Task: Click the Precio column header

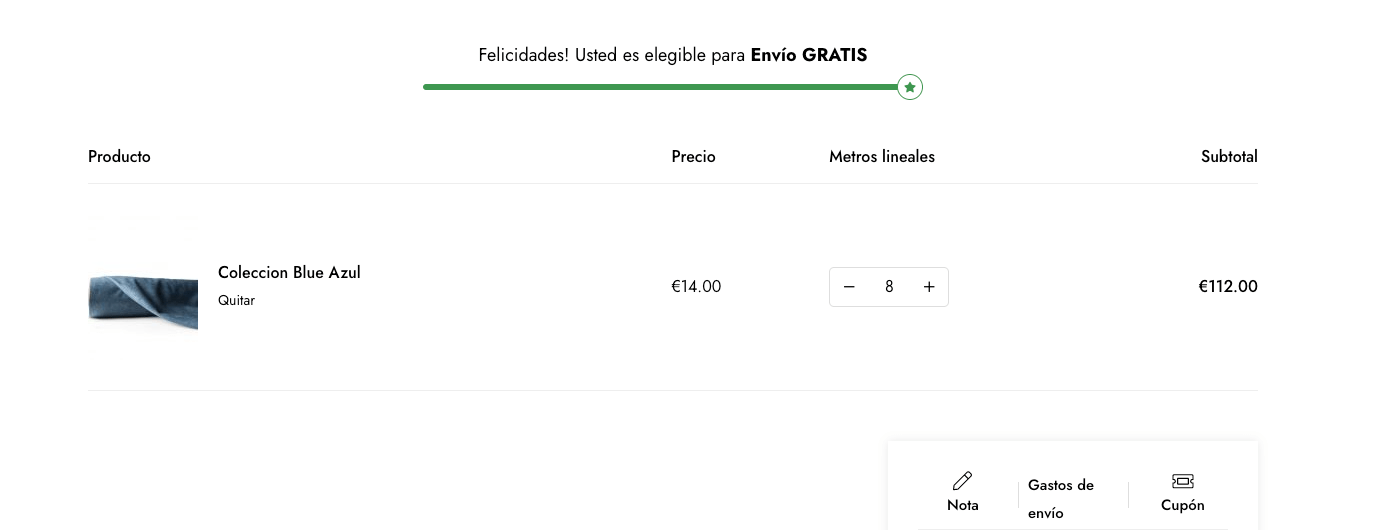Action: pyautogui.click(x=693, y=156)
